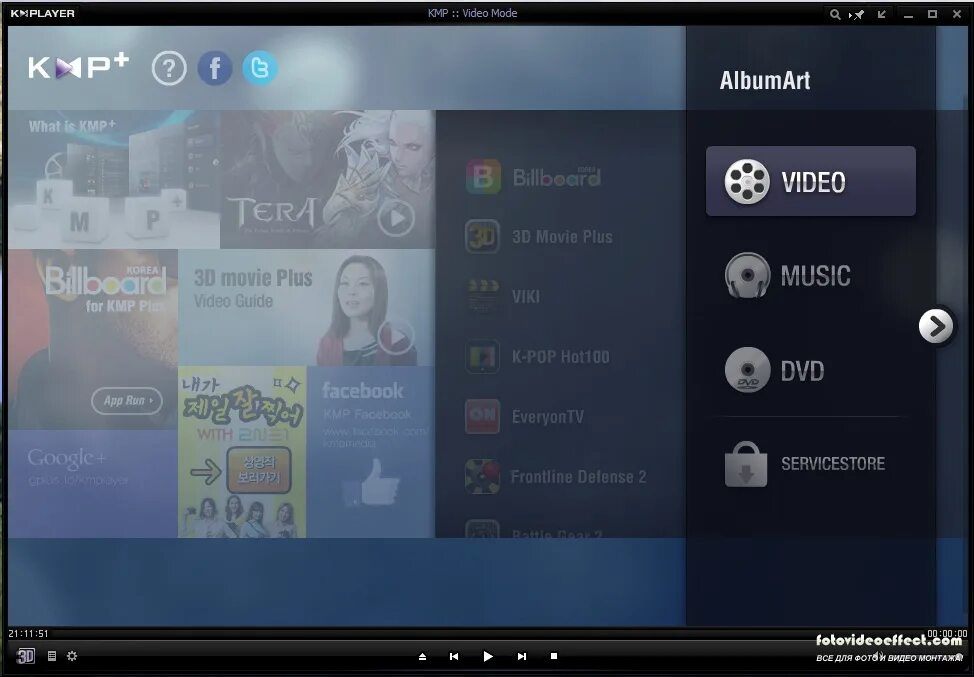Open the Twitter round icon in header
Screen dimensions: 974x677
[x=260, y=68]
